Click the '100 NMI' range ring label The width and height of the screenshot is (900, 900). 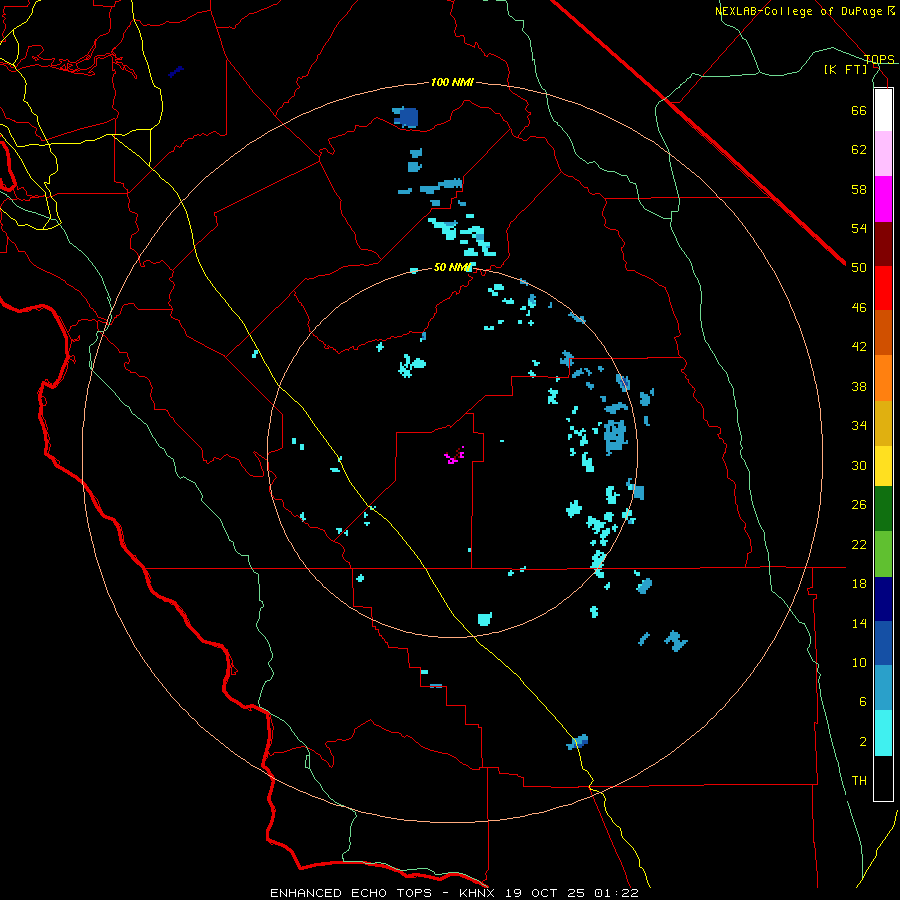452,82
